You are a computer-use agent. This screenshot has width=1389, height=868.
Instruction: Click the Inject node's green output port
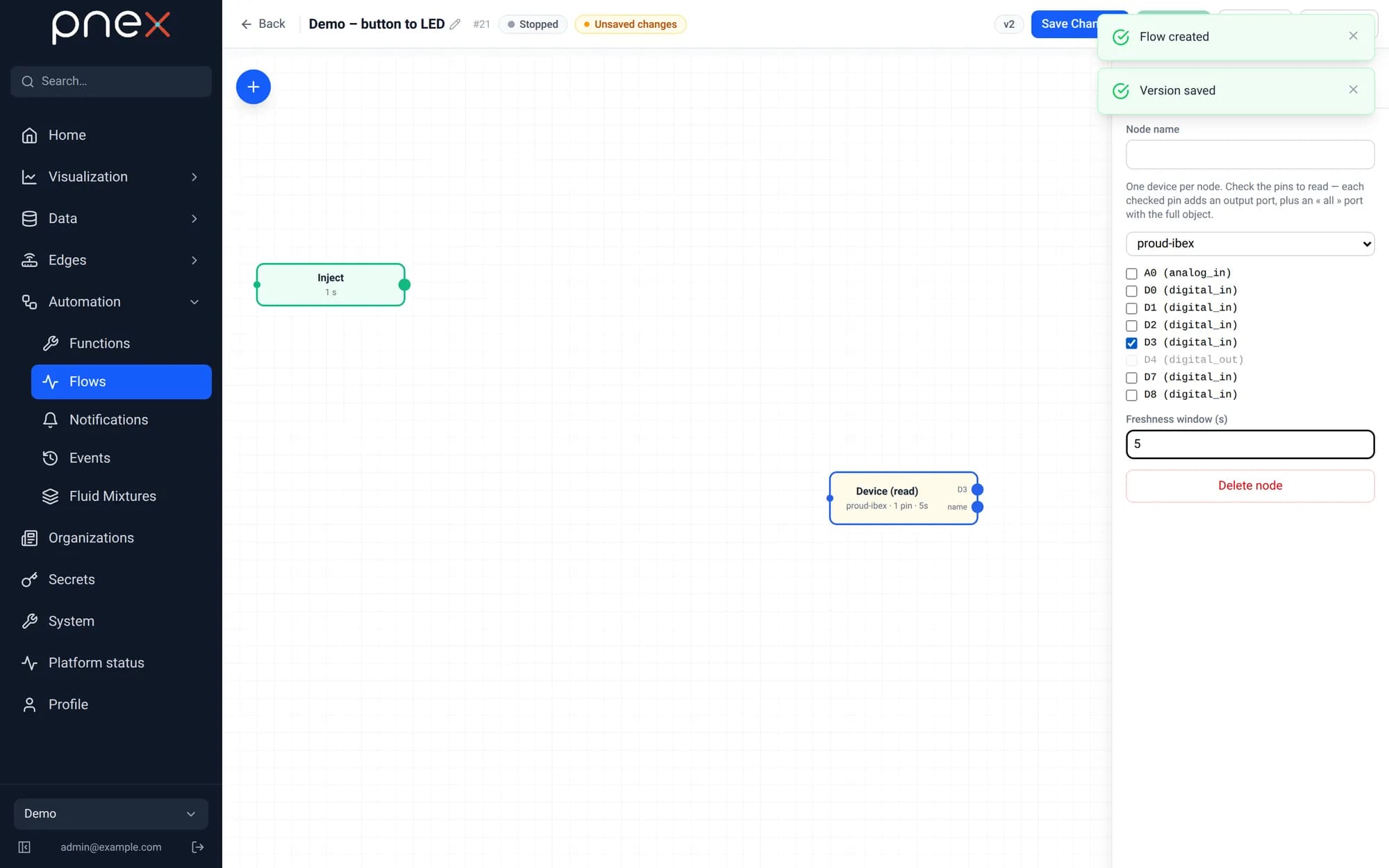[x=404, y=285]
